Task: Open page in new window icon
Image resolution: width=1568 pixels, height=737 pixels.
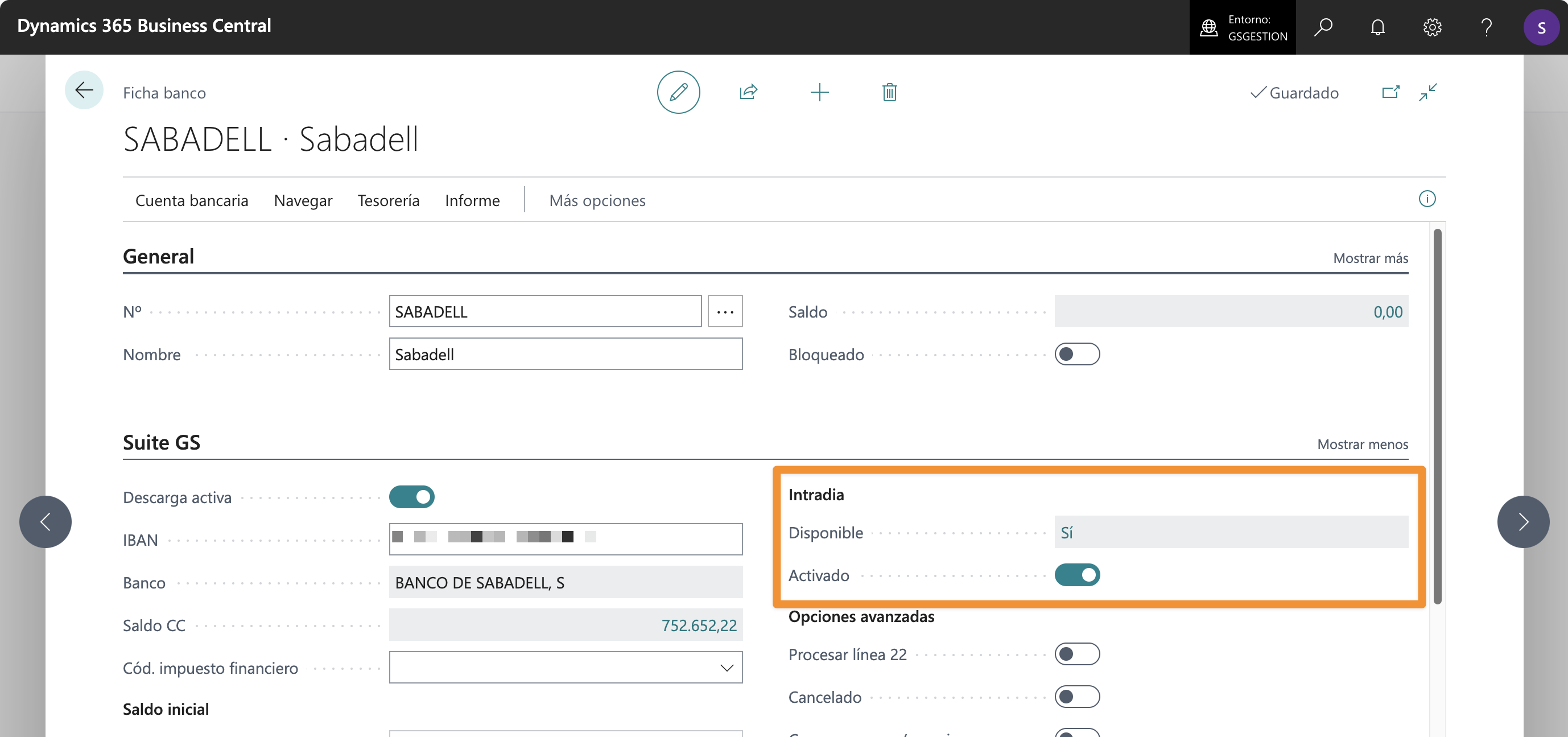Action: 1390,92
